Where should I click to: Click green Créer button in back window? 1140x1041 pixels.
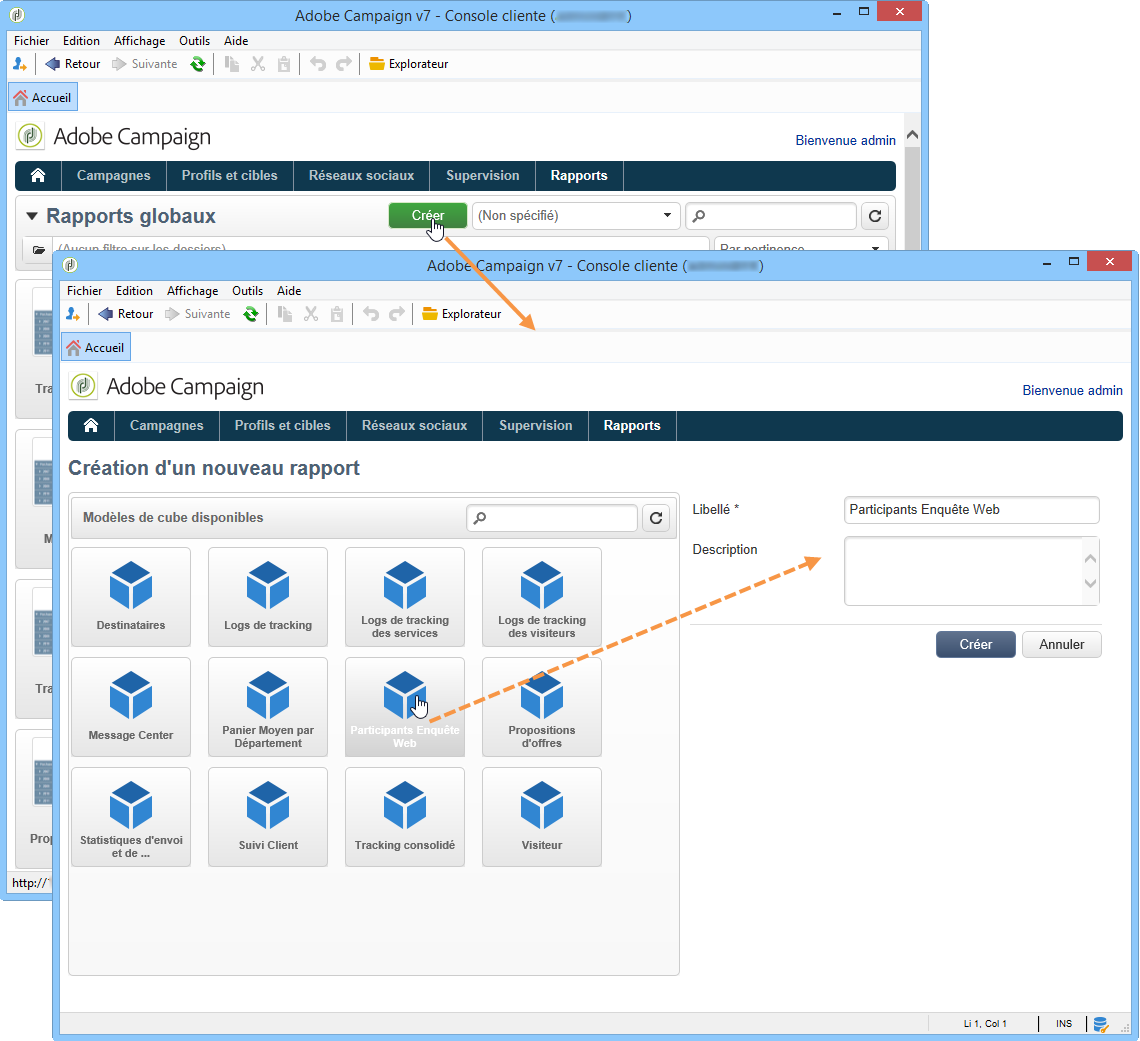428,215
